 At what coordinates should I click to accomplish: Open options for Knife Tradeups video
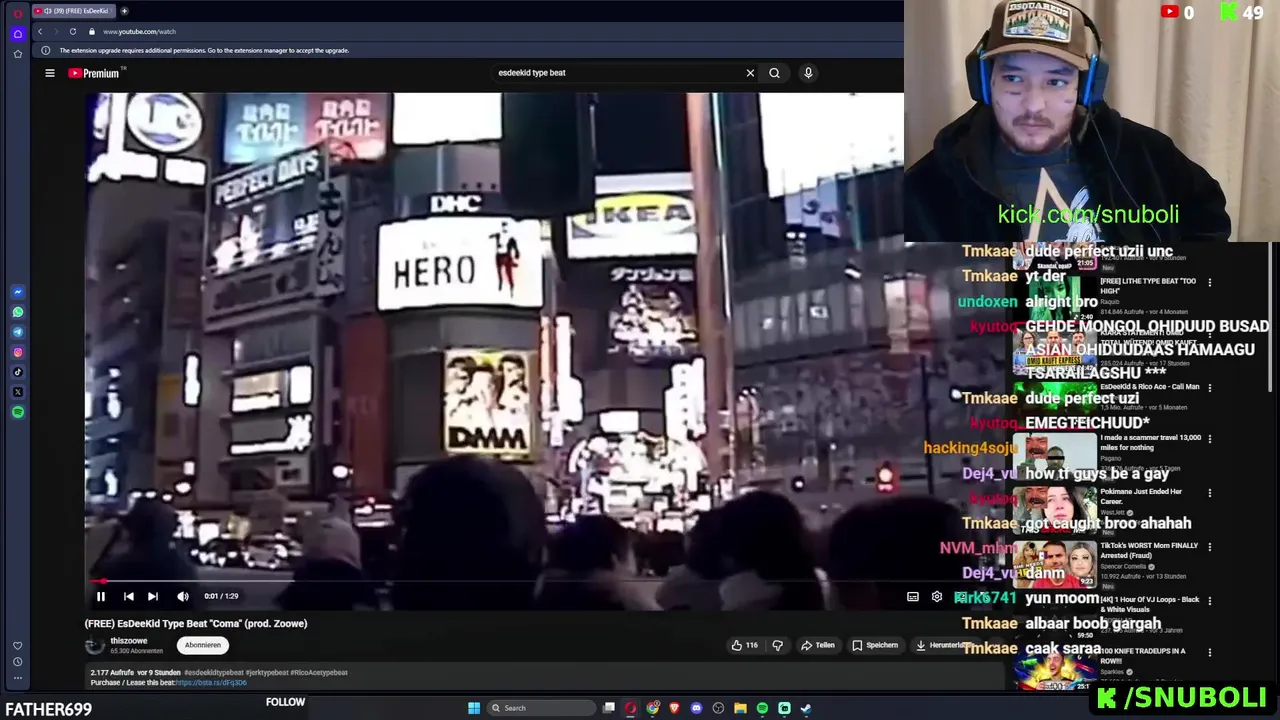(x=1209, y=653)
